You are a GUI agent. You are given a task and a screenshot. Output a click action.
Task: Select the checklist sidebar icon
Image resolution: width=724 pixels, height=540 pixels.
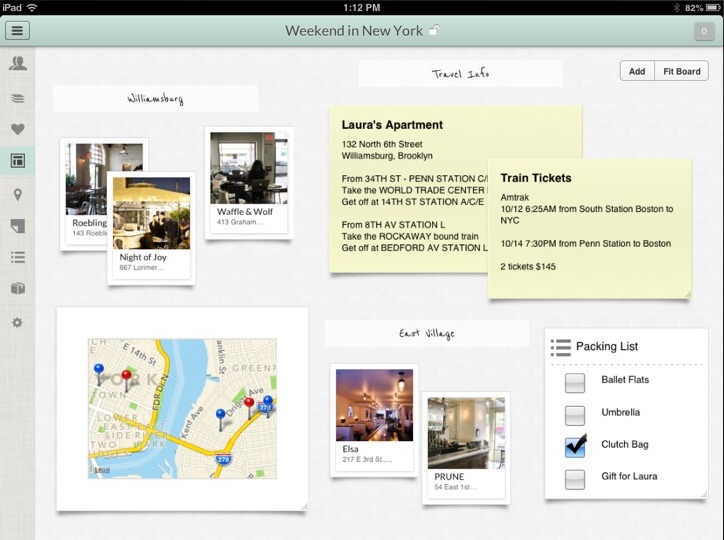(17, 257)
